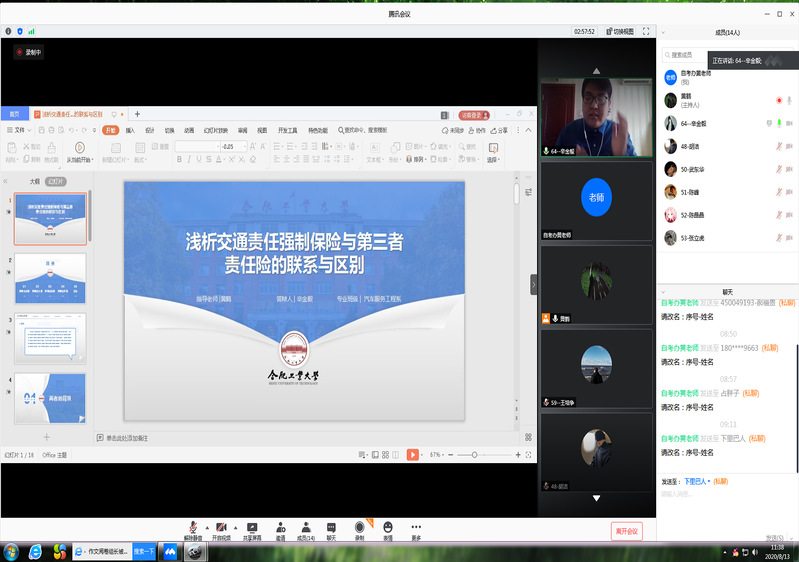Collapse side panel with the divider arrow

(533, 285)
